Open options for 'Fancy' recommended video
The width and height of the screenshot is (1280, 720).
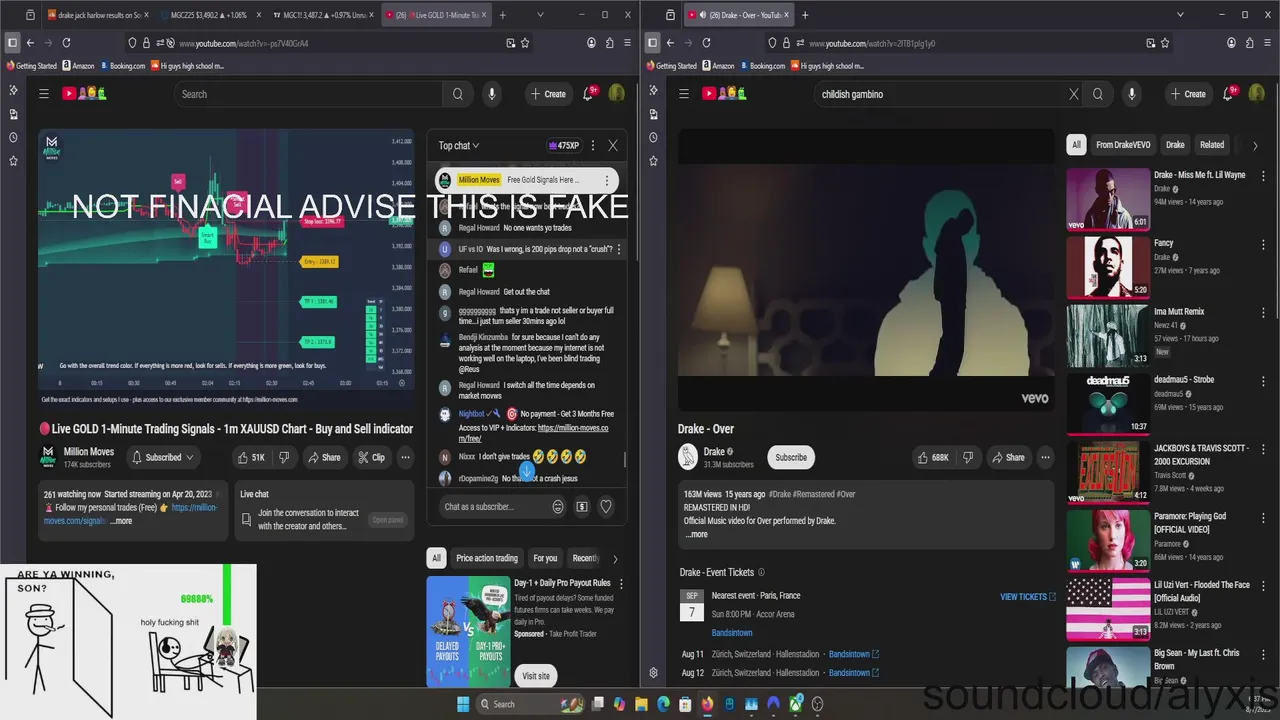pos(1263,244)
